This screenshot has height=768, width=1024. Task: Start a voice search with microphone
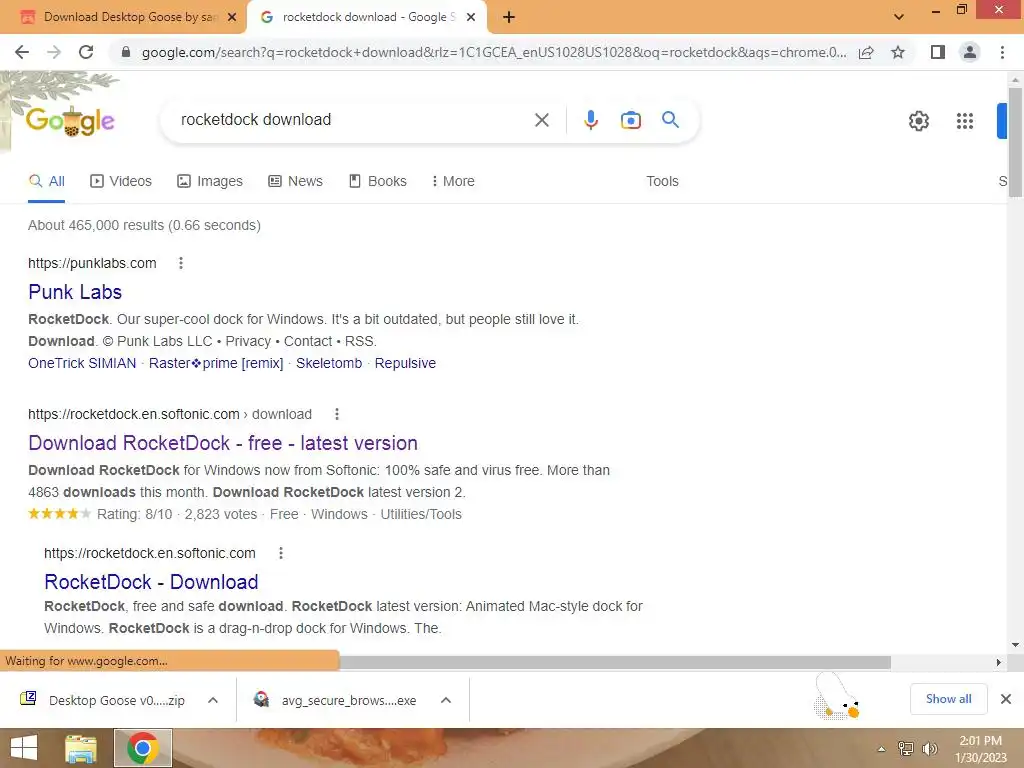(590, 120)
